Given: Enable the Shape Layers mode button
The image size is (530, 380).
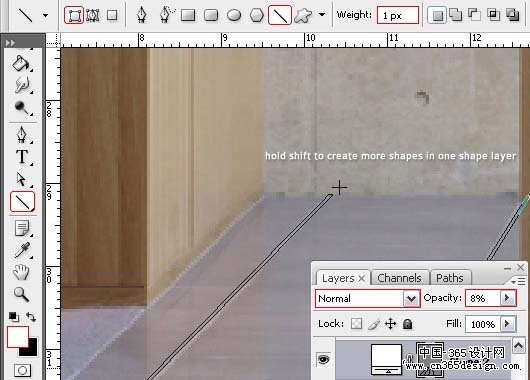Looking at the screenshot, I should click(x=74, y=15).
